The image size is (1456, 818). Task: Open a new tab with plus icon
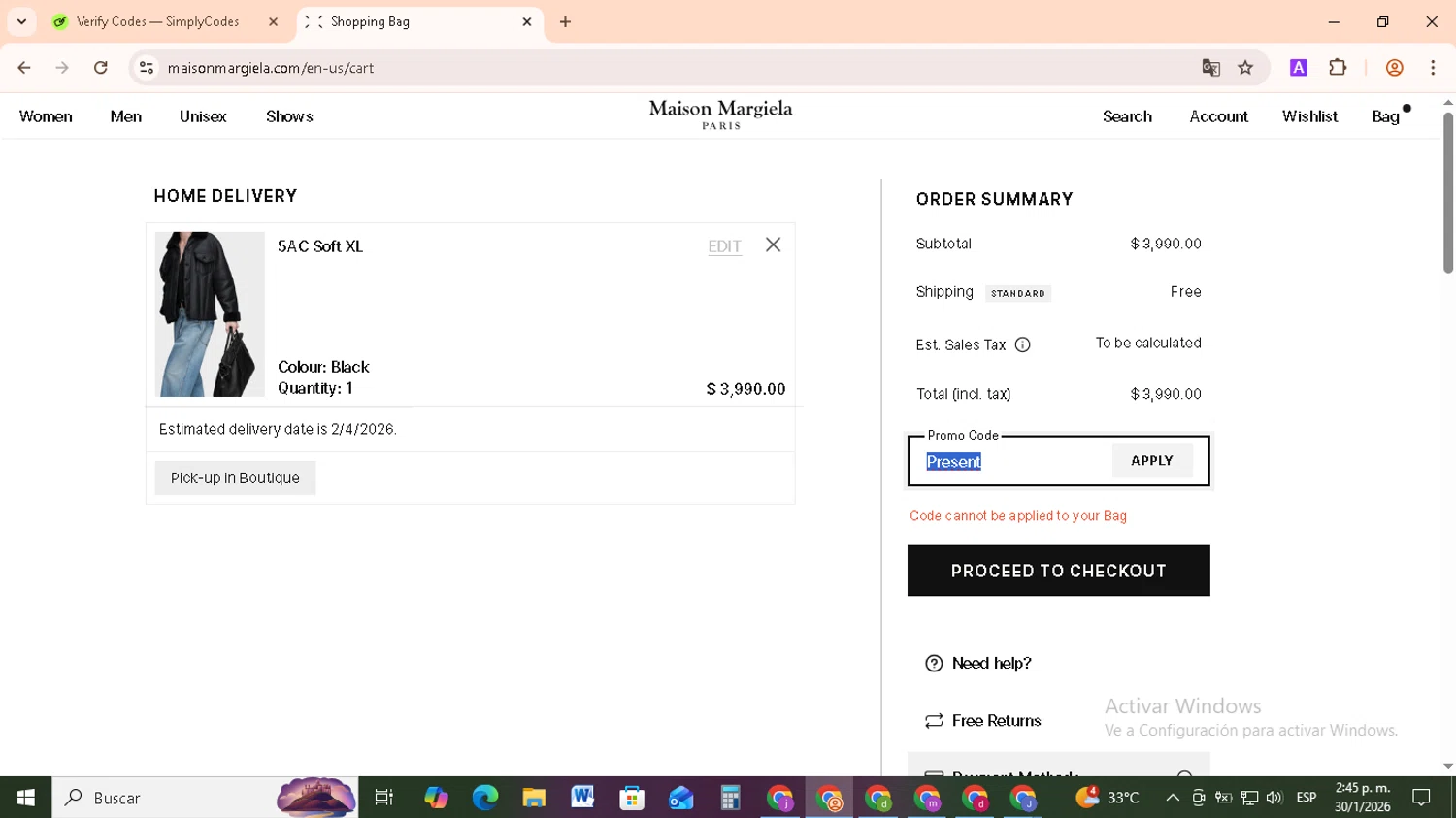coord(565,21)
